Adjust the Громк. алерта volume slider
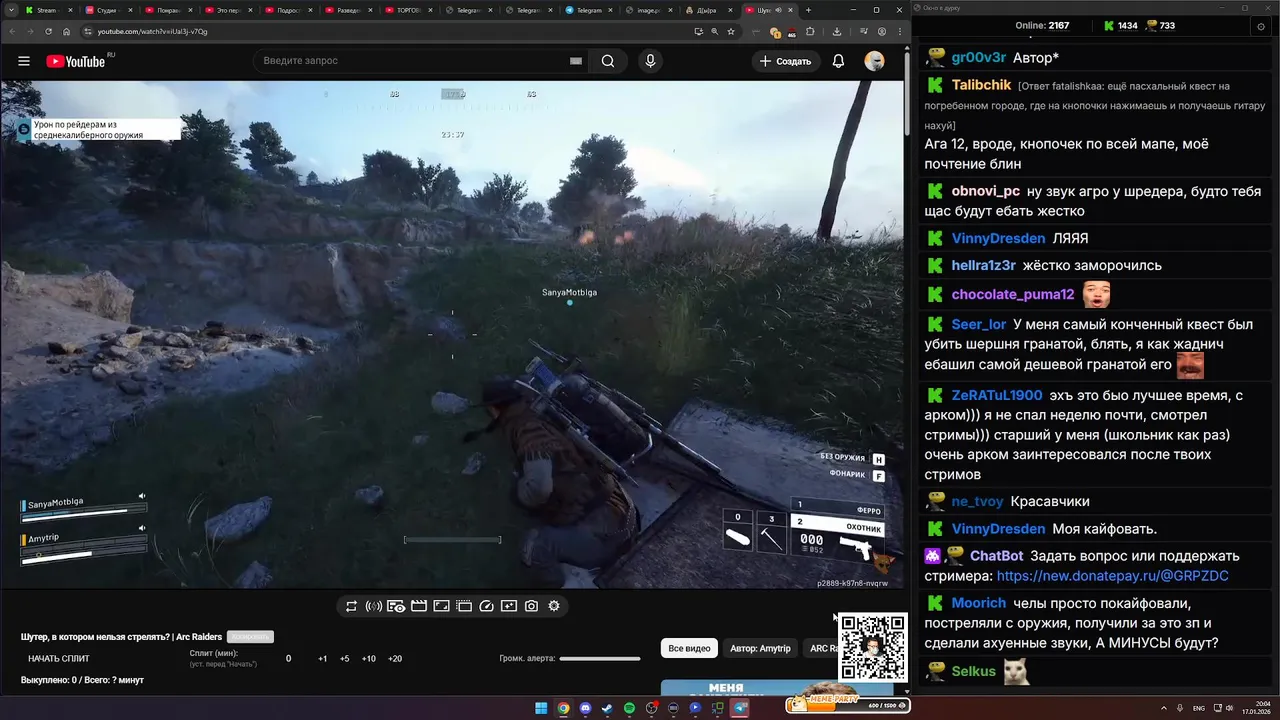Viewport: 1280px width, 720px height. (x=600, y=659)
